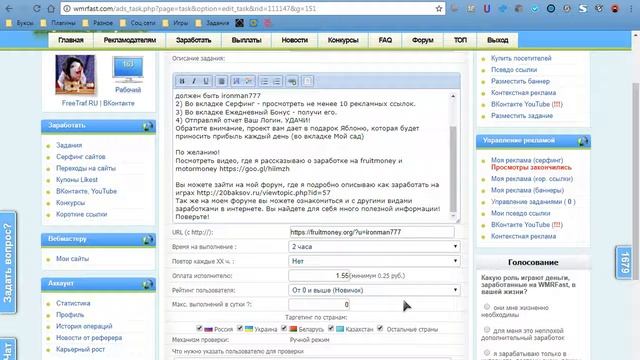Toggle the Россия country checkbox
Screen dimensions: 640x360
[199, 328]
